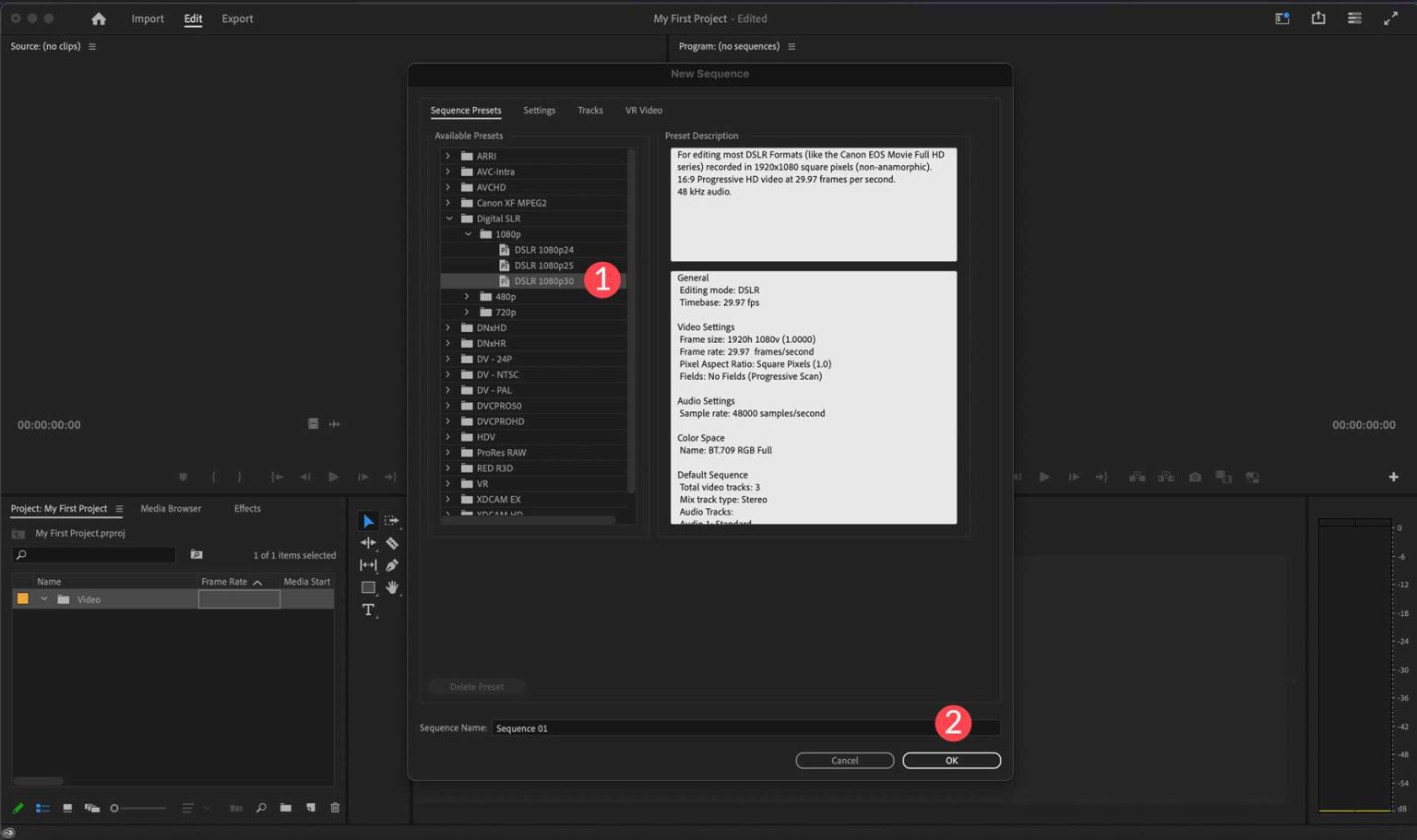Expand the 480p presets folder
This screenshot has height=840, width=1417.
pos(467,296)
